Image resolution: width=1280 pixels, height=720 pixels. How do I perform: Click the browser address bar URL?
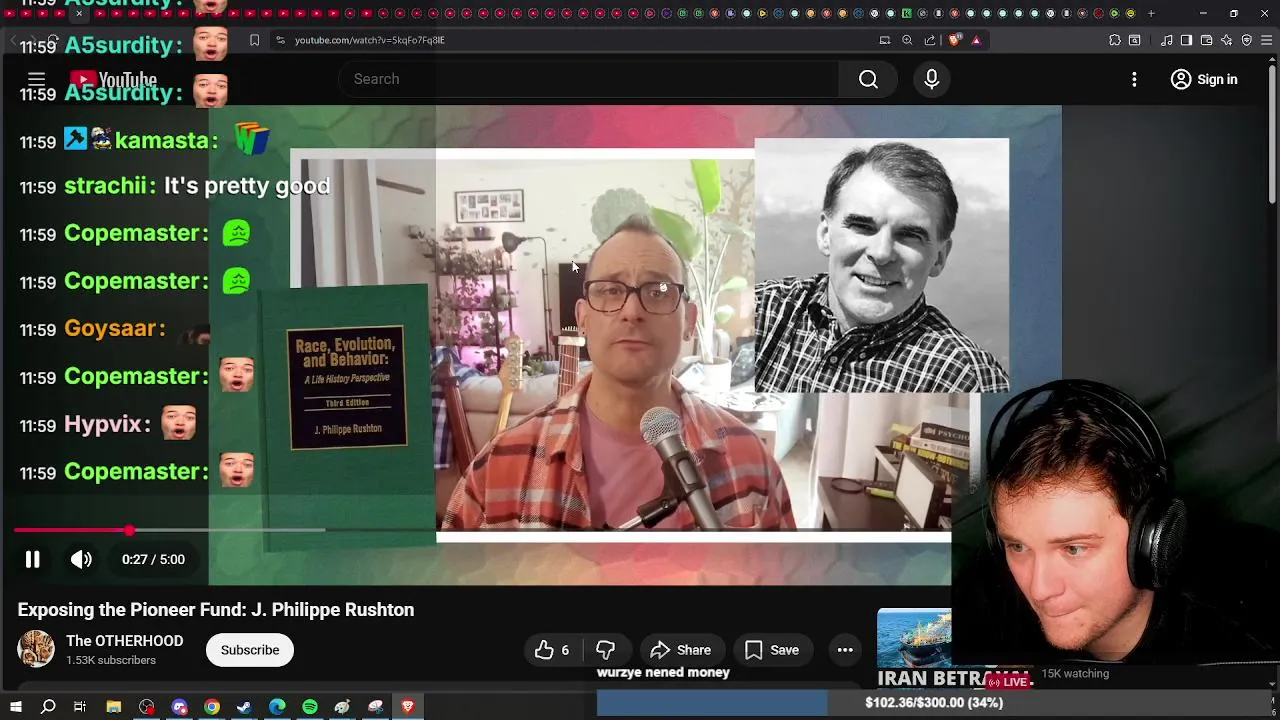(370, 40)
